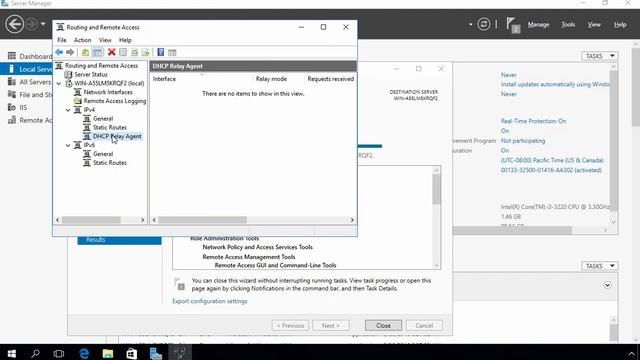The image size is (640, 360).
Task: Click the Pacific Time zone link
Action: tap(552, 160)
